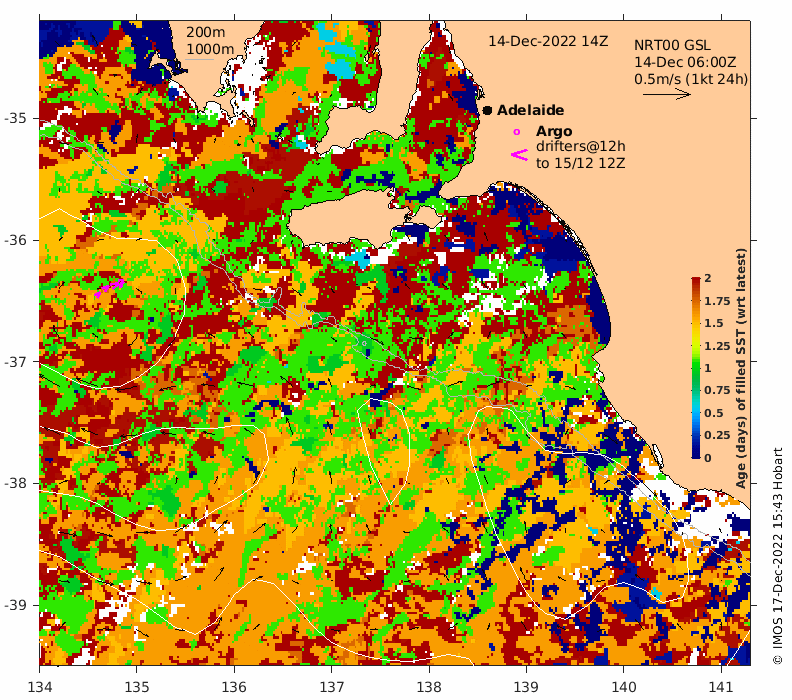
Task: Click the magenta Argo float circle in the legend
Action: click(x=516, y=132)
